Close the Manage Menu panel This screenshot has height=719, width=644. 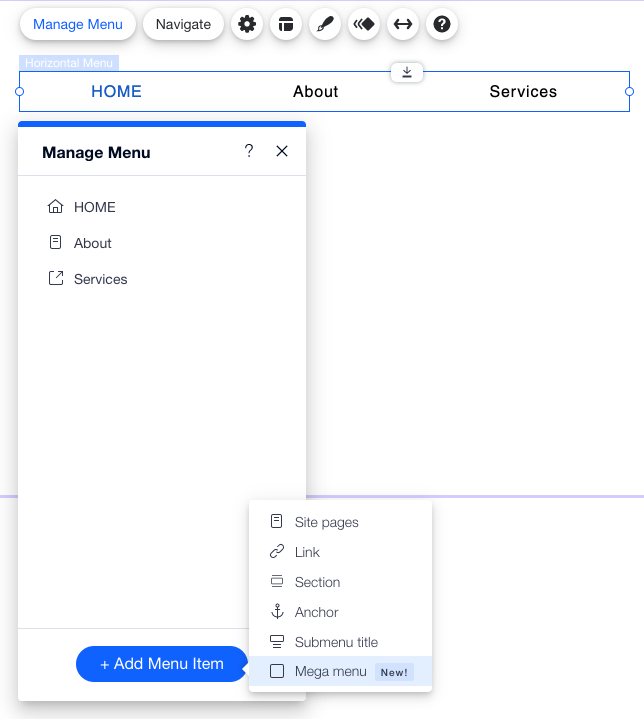coord(282,151)
